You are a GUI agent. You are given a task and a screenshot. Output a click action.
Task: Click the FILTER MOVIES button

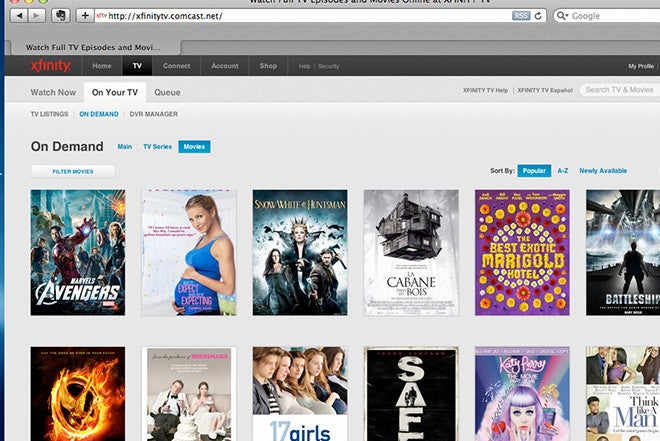[73, 171]
